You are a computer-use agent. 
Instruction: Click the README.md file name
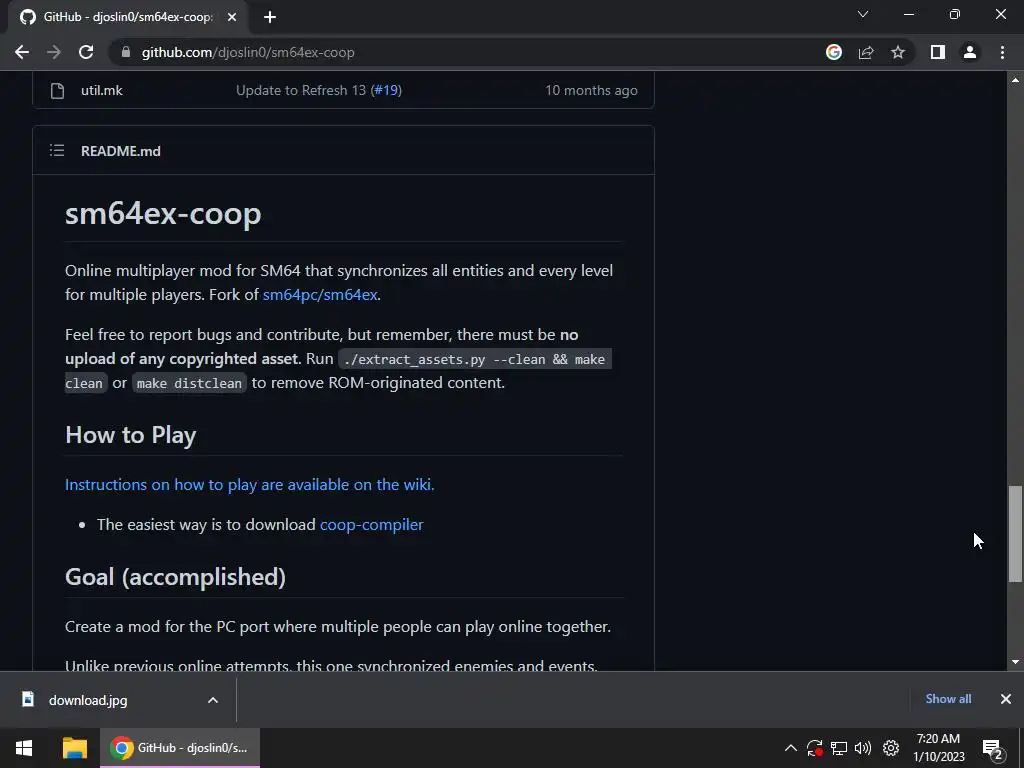121,151
